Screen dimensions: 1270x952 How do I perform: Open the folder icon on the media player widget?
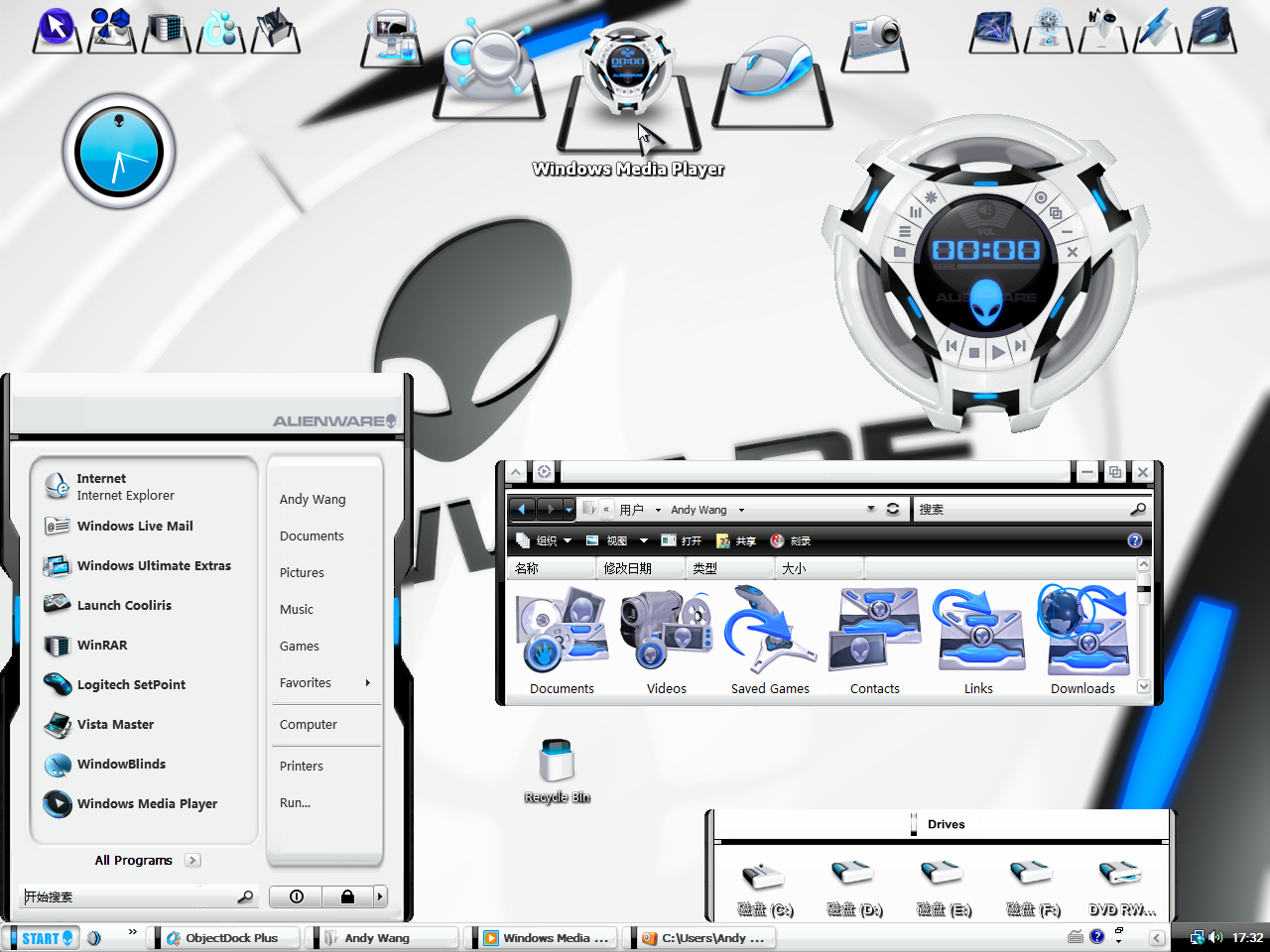click(900, 252)
